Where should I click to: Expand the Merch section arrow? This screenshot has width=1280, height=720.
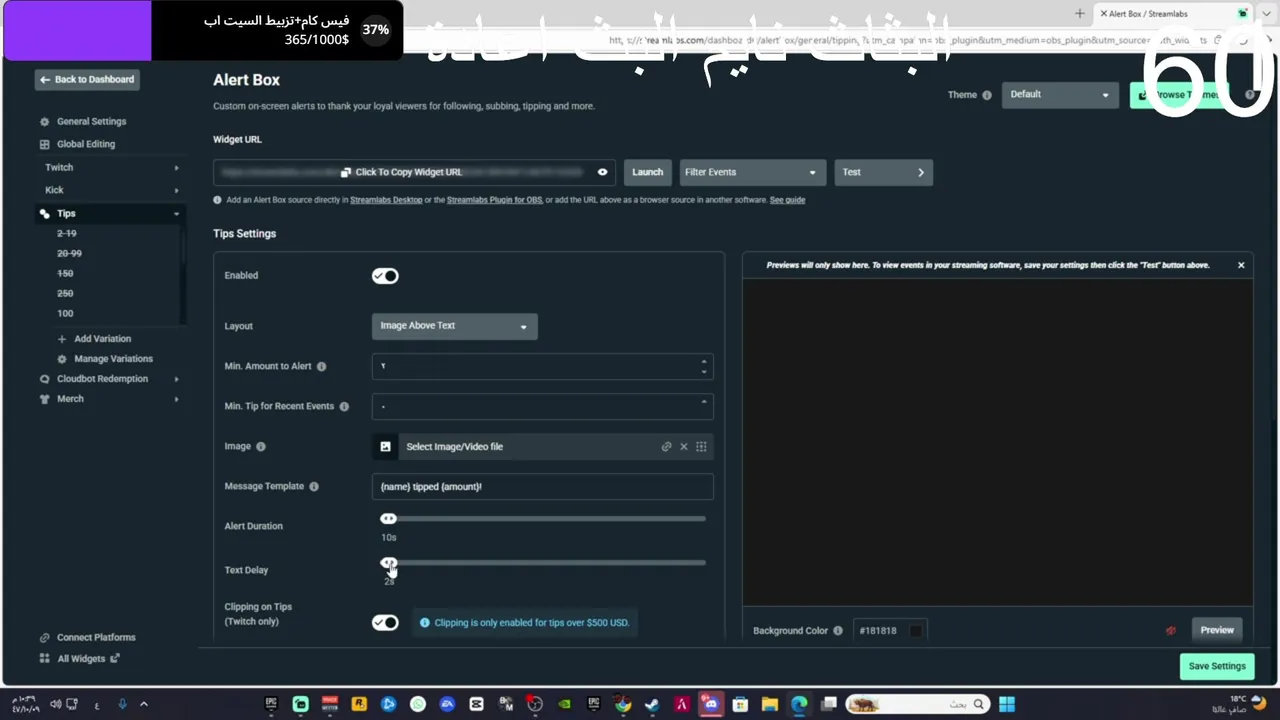(x=176, y=399)
